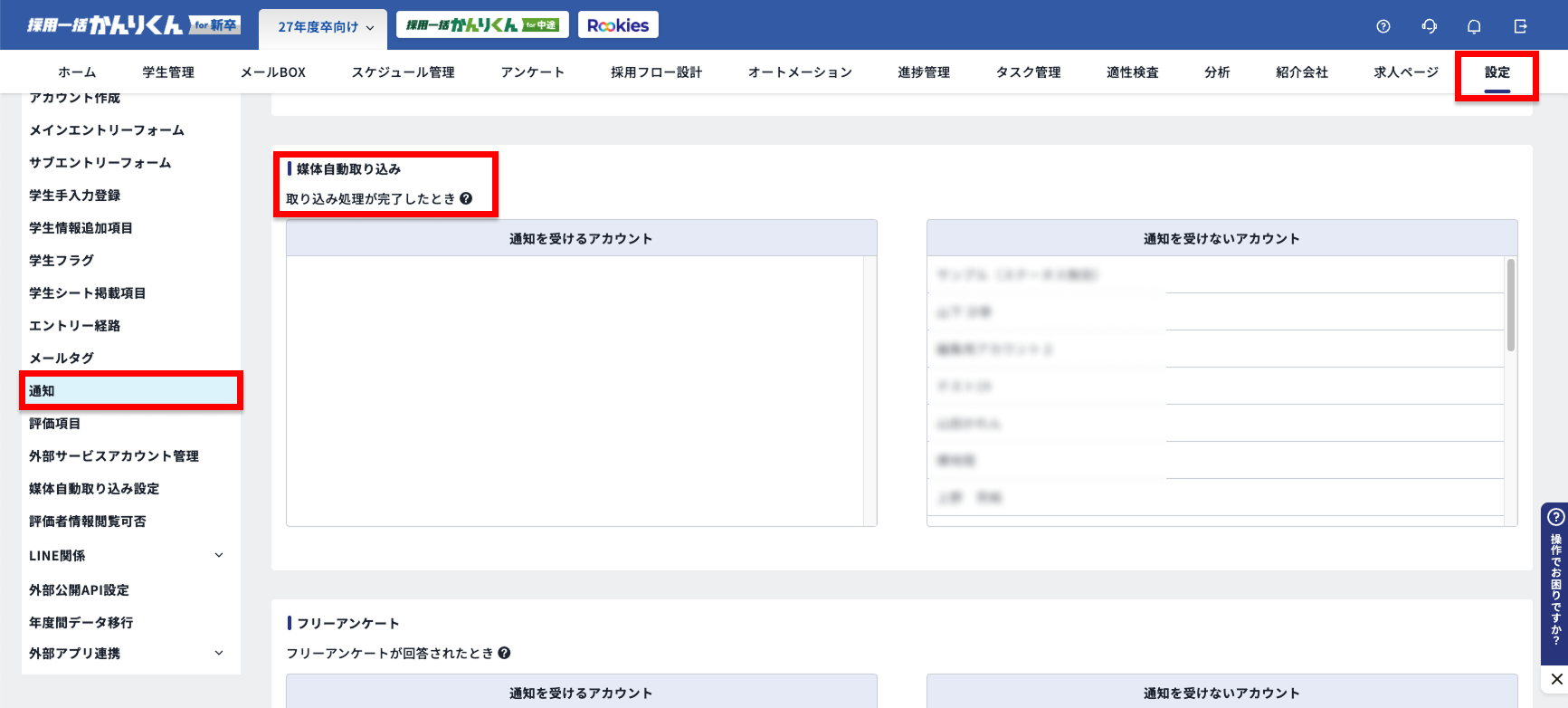Expand the 外部アプリ連携 sidebar section

pyautogui.click(x=218, y=653)
